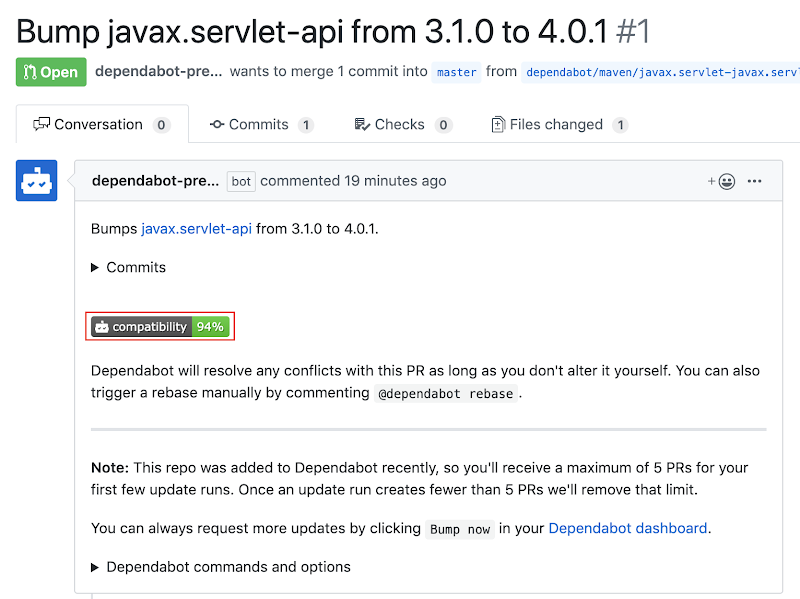This screenshot has width=800, height=599.
Task: Add a reaction with the smiley icon
Action: point(721,181)
